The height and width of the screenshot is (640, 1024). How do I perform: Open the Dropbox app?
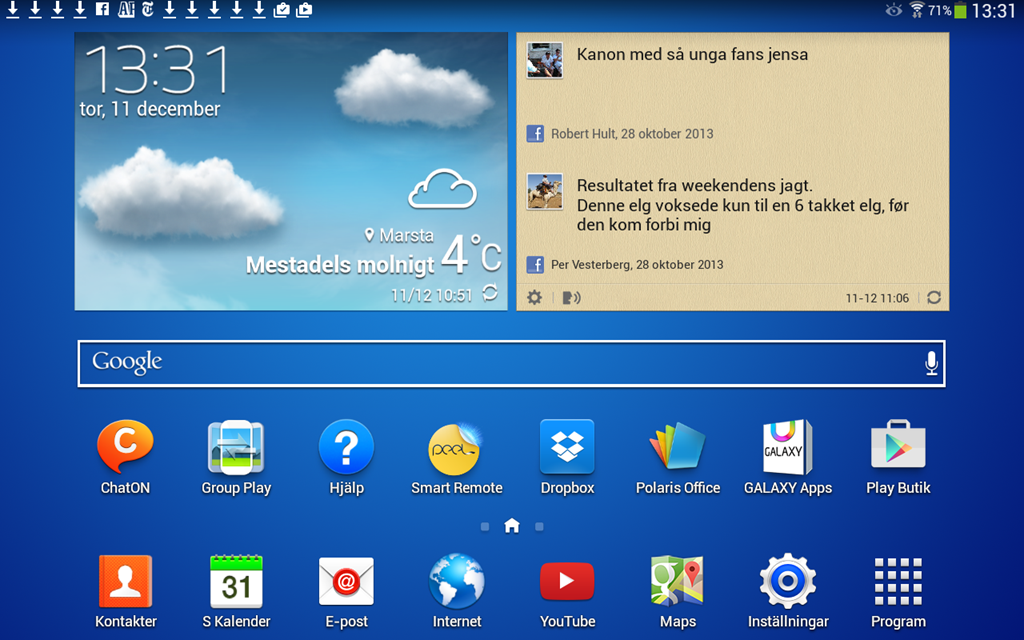point(567,448)
